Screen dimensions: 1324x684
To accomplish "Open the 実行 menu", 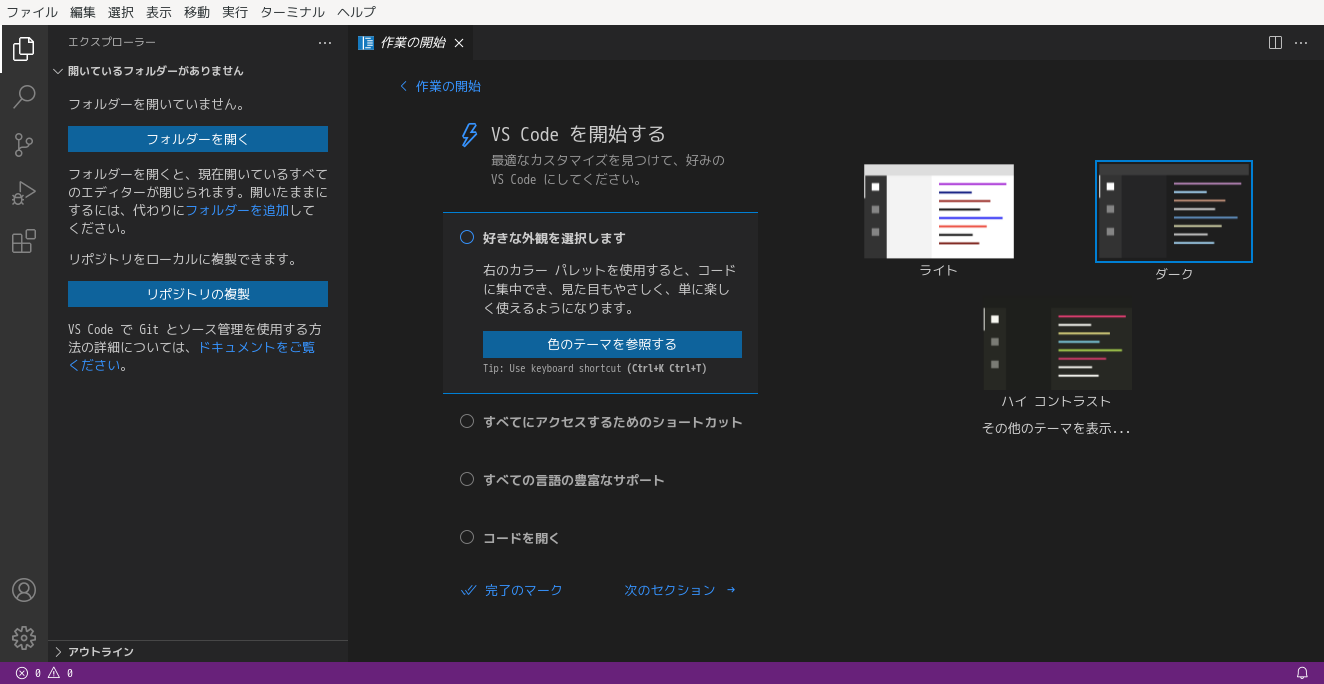I will 235,12.
